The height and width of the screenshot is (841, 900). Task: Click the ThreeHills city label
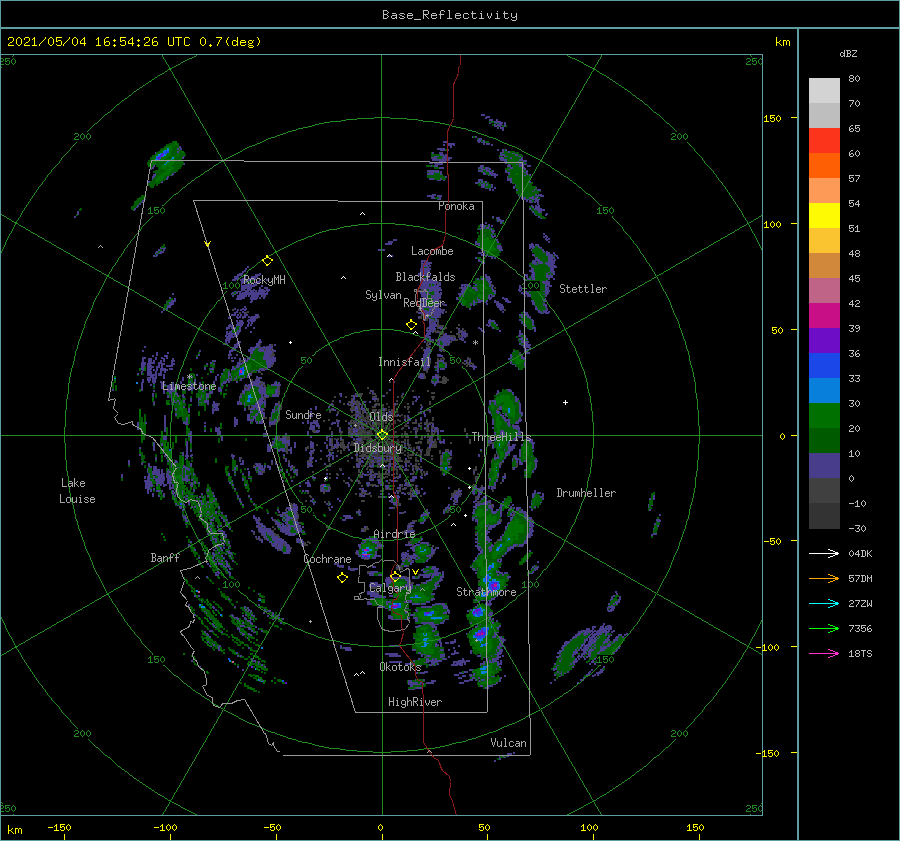[x=501, y=437]
